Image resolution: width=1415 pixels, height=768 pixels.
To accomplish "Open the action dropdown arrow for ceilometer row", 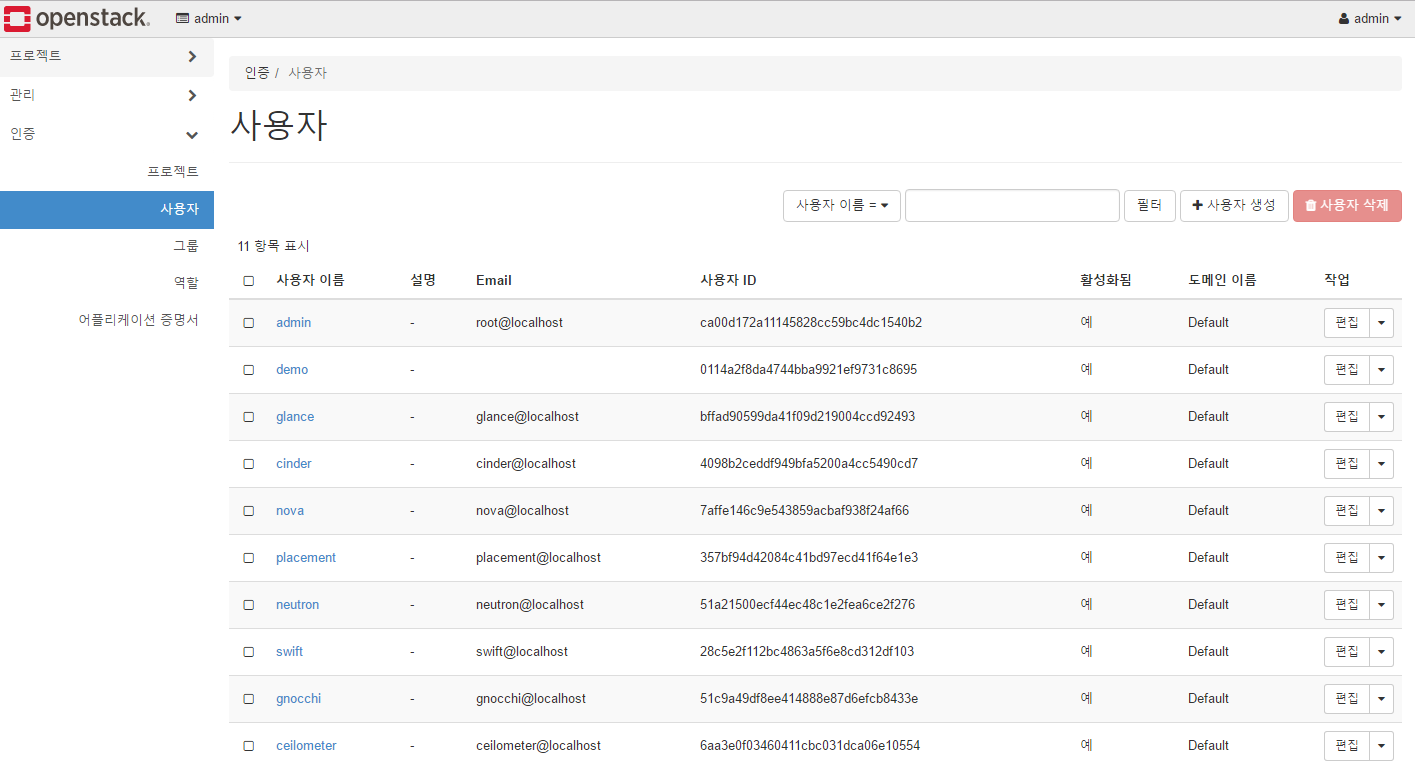I will click(1381, 746).
